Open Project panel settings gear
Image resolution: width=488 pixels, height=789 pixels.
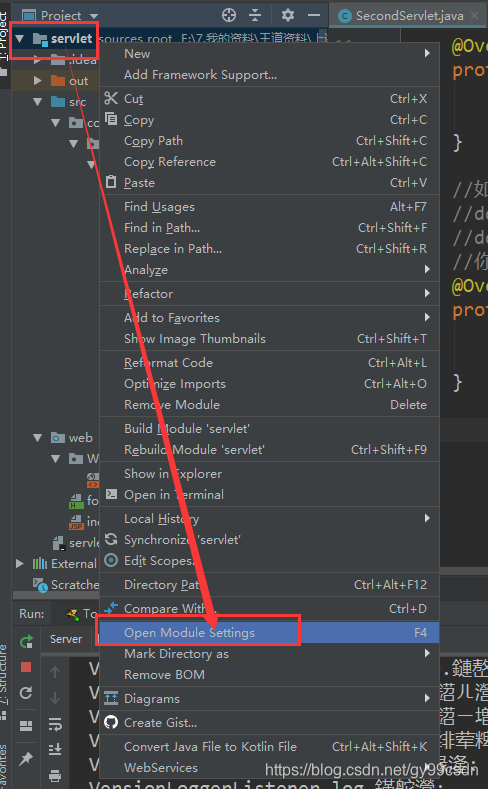288,15
